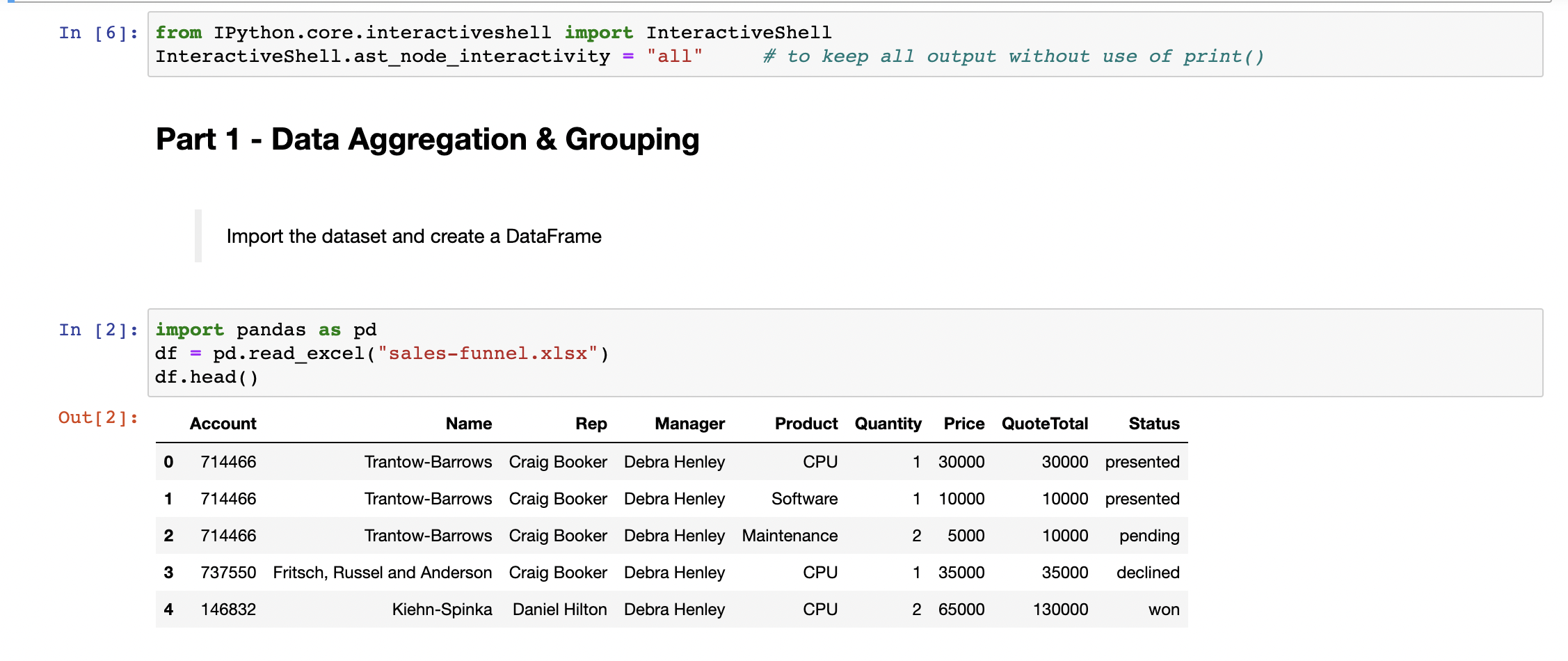Select the Account column header
Screen dimensions: 1568x661
pos(223,423)
